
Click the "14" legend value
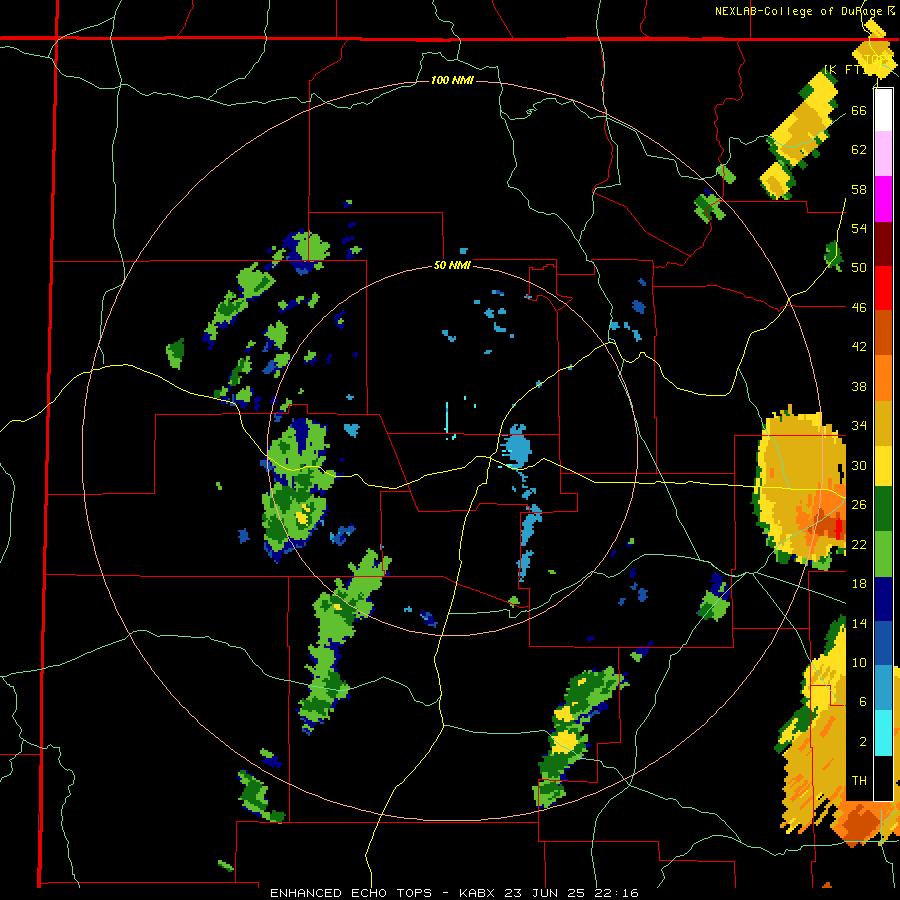coord(859,623)
